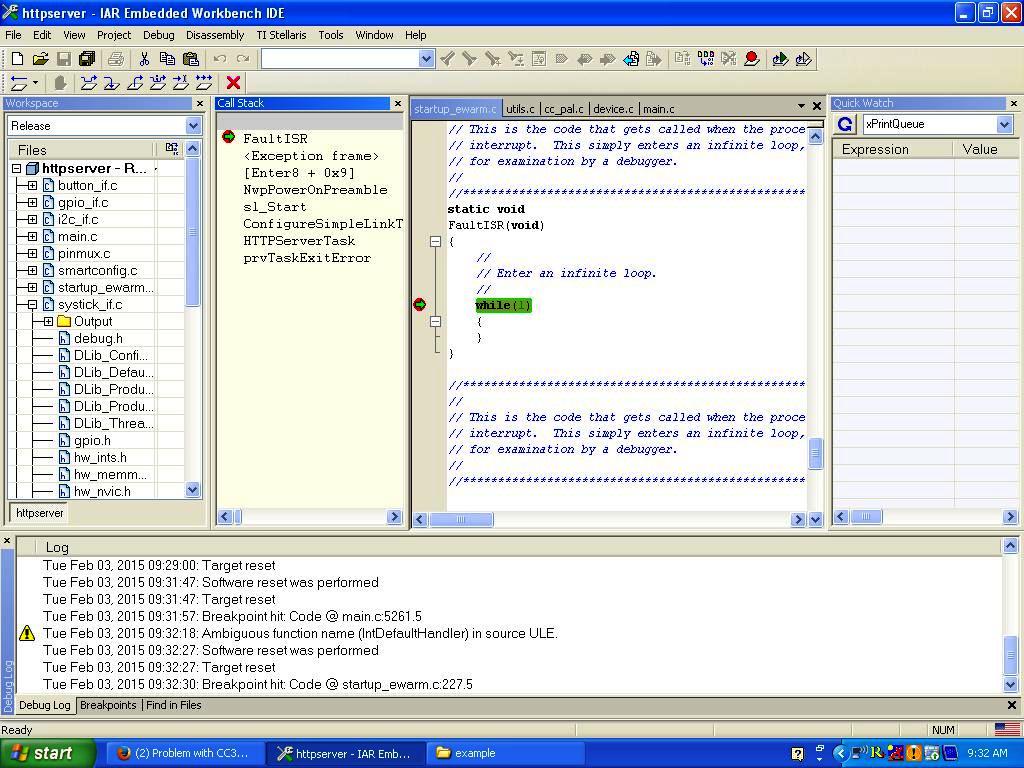Click the Reset debugger icon
Screen dimensions: 1024x768
pyautogui.click(x=19, y=83)
